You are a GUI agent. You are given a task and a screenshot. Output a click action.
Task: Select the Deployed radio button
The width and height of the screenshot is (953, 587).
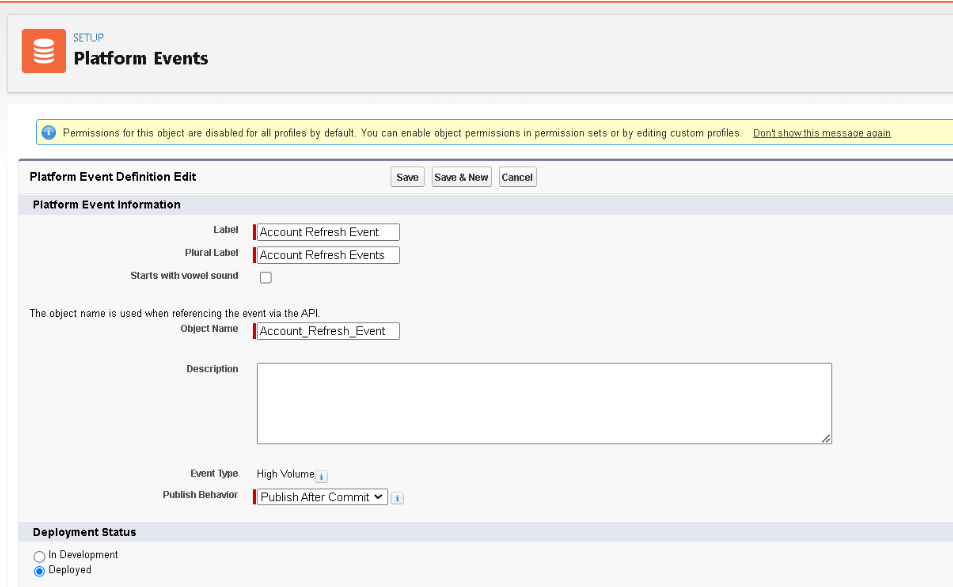(40, 571)
